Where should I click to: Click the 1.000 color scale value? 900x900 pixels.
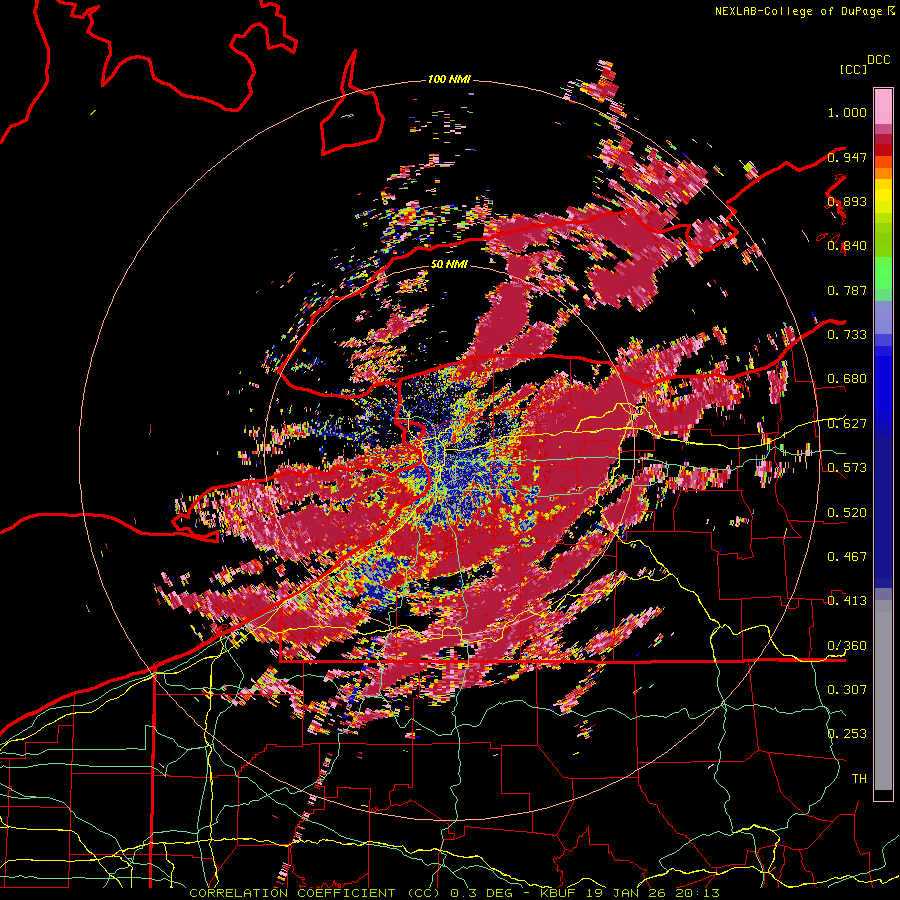tap(847, 112)
